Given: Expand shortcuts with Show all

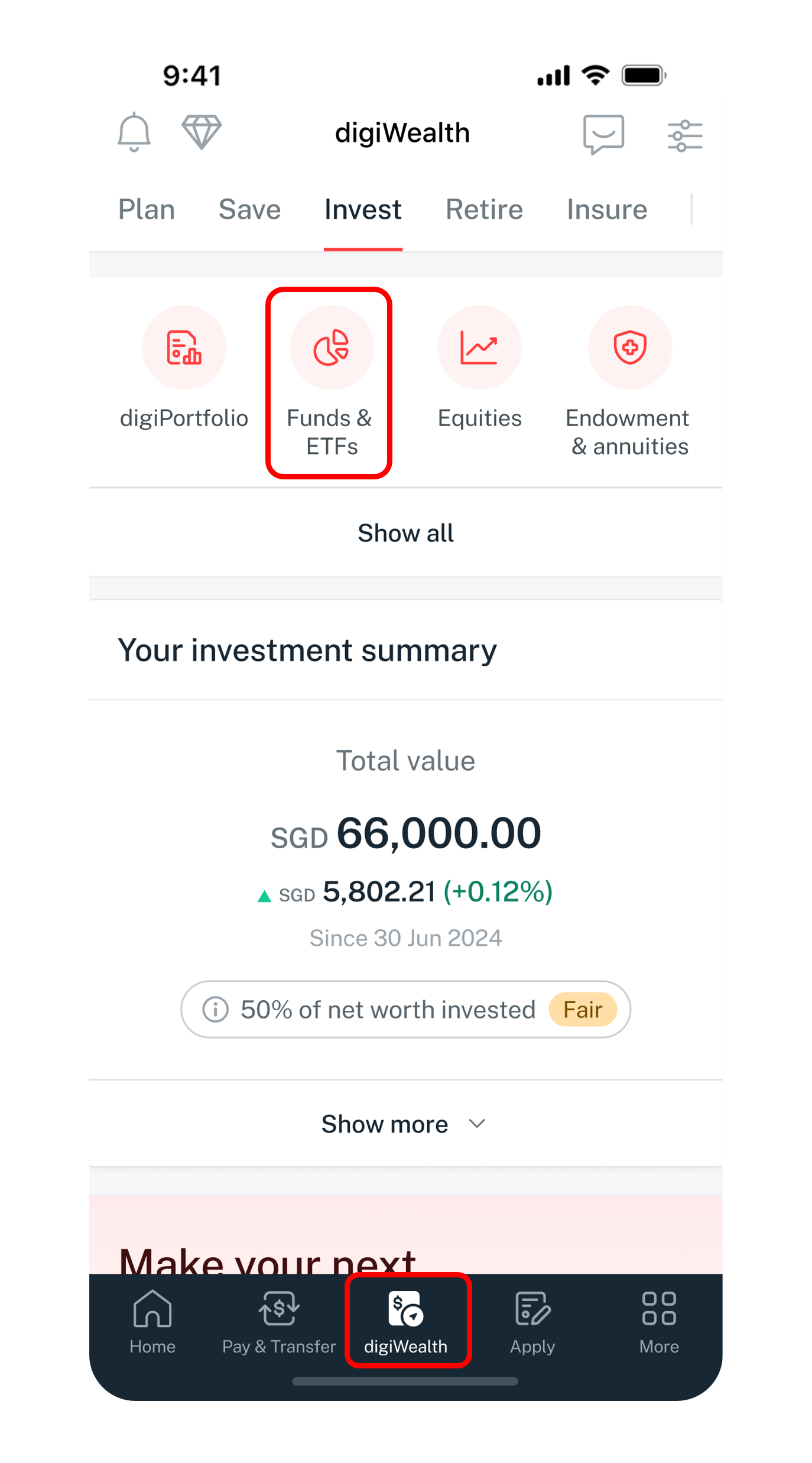Looking at the screenshot, I should [405, 533].
